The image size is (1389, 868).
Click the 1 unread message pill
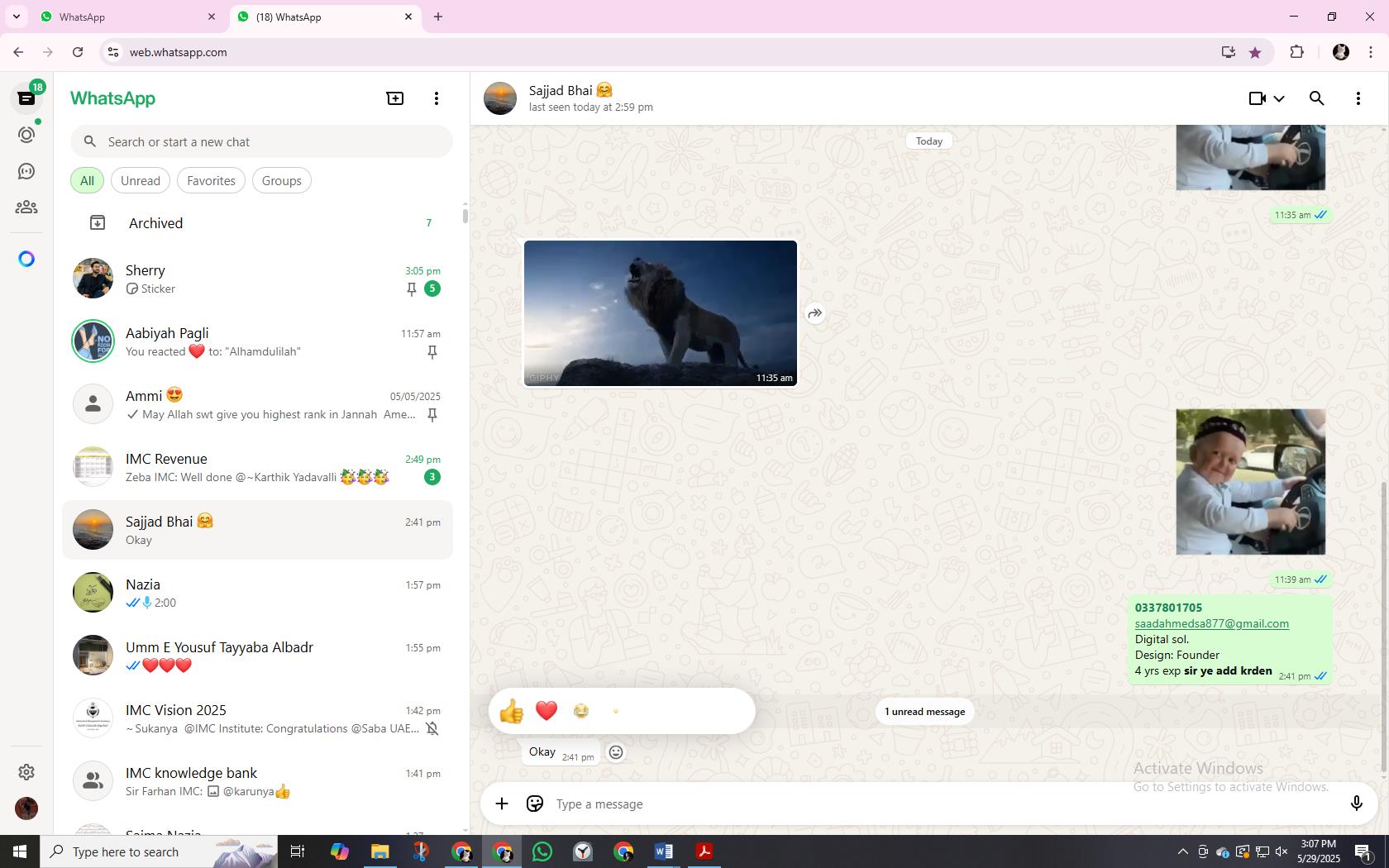924,712
